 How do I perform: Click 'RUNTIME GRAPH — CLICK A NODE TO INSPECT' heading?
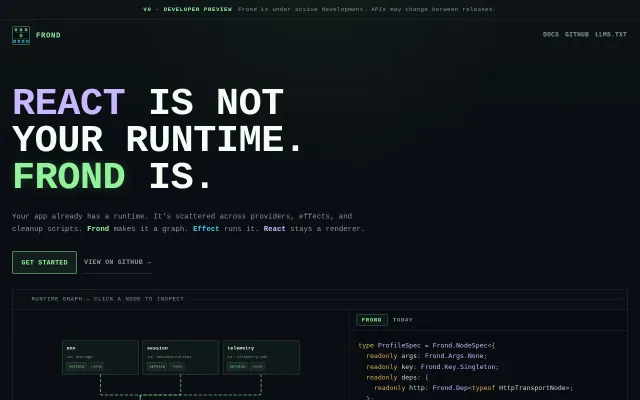click(x=108, y=299)
